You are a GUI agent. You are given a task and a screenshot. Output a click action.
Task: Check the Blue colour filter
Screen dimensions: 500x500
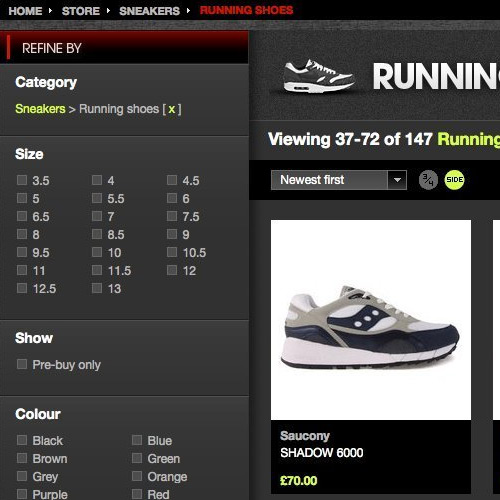click(137, 440)
